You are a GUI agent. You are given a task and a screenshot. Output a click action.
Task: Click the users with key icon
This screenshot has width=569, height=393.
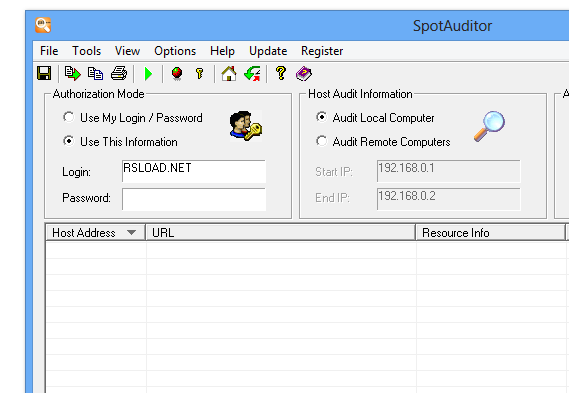[246, 126]
